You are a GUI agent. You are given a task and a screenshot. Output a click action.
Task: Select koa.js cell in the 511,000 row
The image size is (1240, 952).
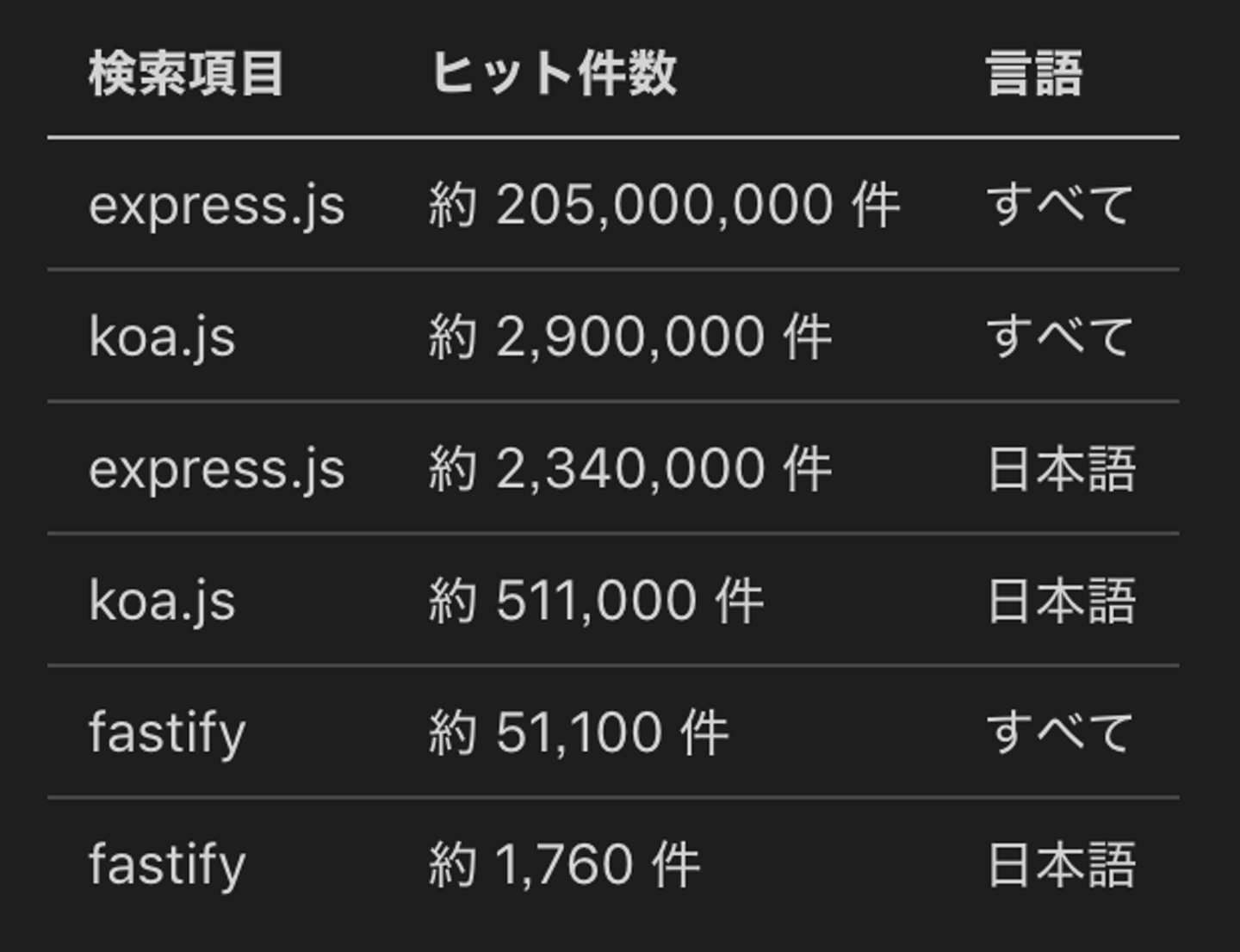coord(162,601)
